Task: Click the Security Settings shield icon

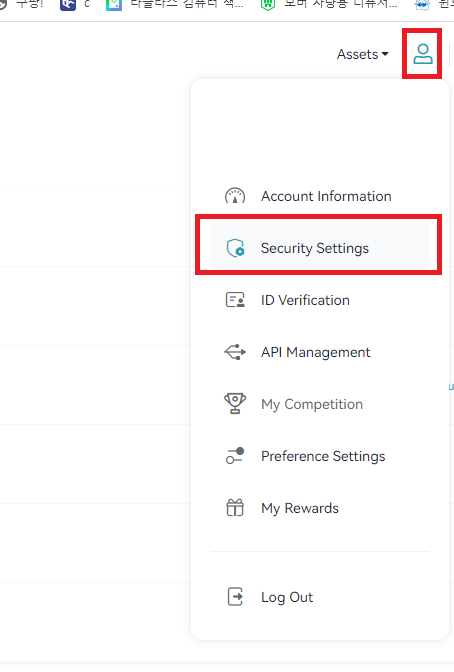Action: tap(235, 248)
